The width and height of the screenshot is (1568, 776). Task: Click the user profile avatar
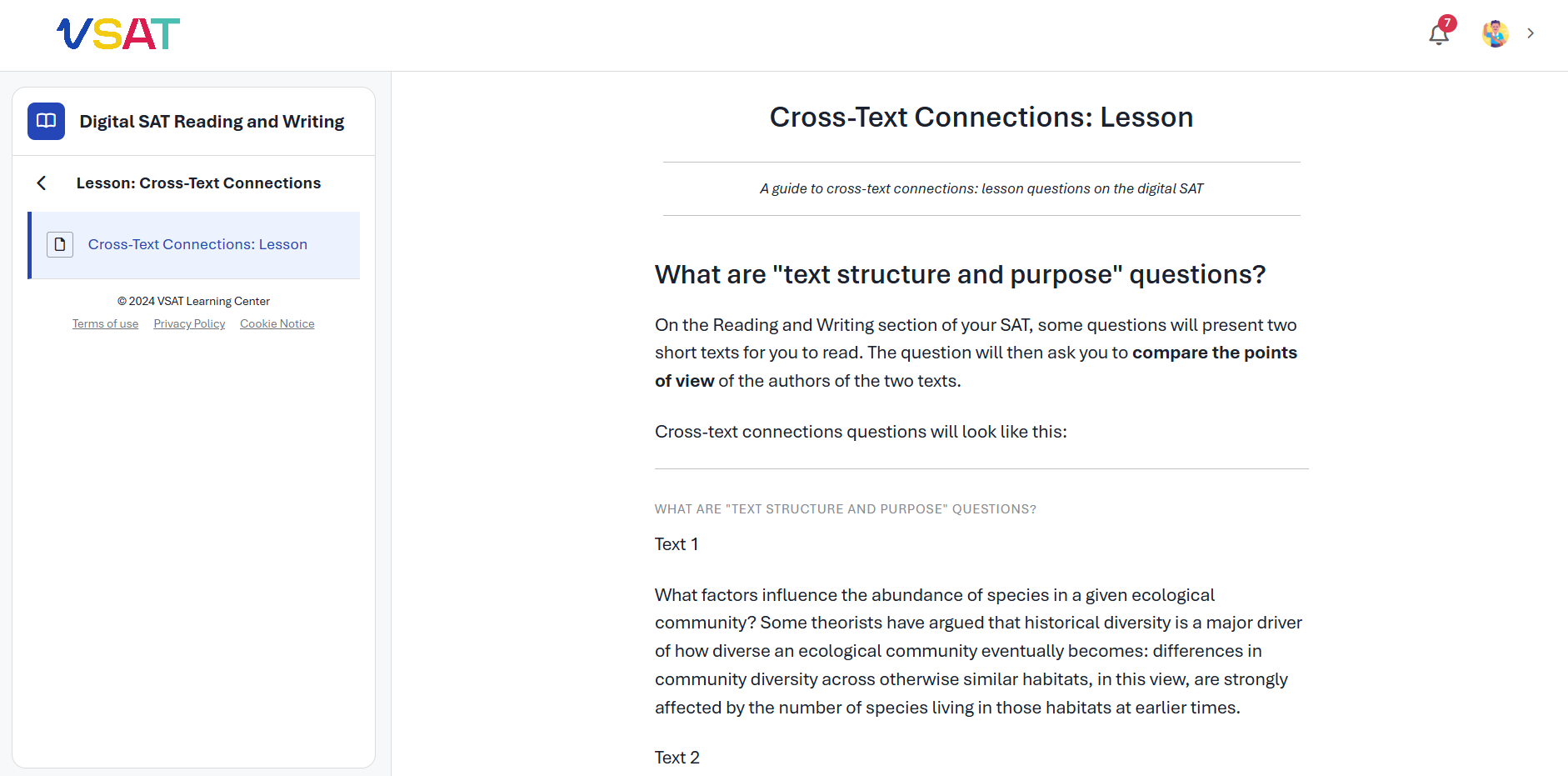[x=1496, y=33]
